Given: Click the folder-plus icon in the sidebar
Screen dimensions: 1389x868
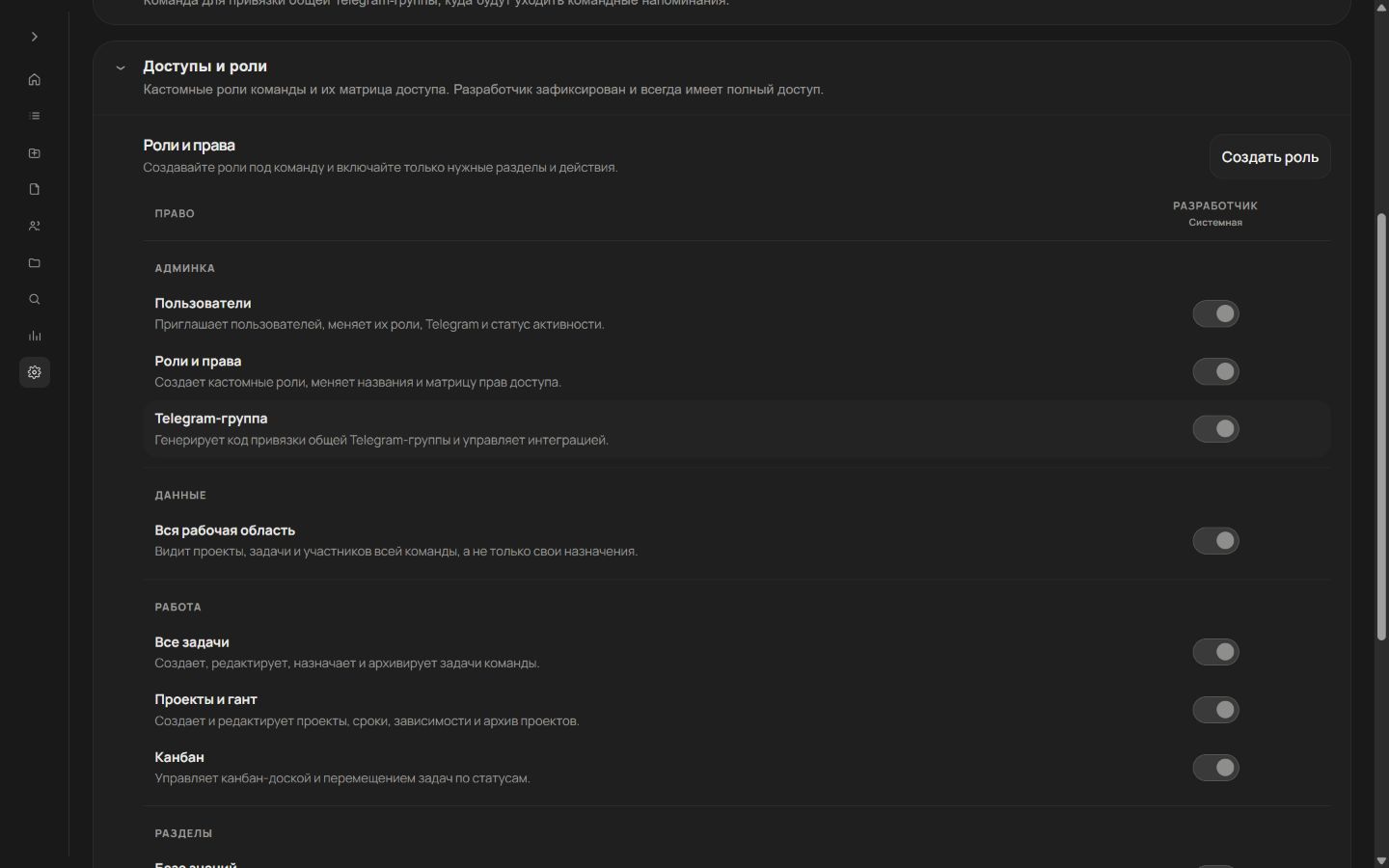Looking at the screenshot, I should [35, 153].
